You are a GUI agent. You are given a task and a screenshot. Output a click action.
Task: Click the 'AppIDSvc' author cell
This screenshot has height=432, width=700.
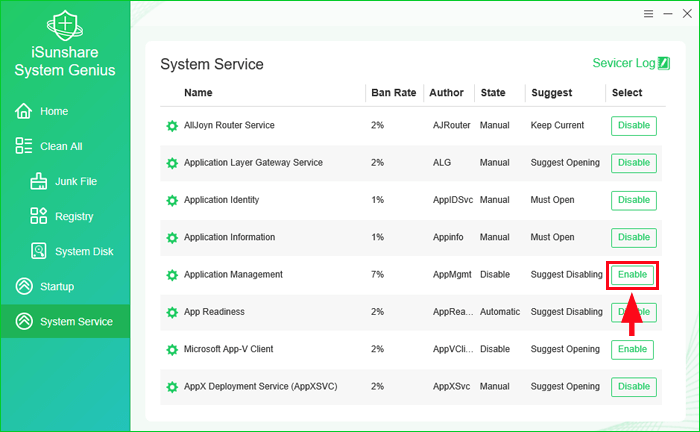tap(453, 200)
